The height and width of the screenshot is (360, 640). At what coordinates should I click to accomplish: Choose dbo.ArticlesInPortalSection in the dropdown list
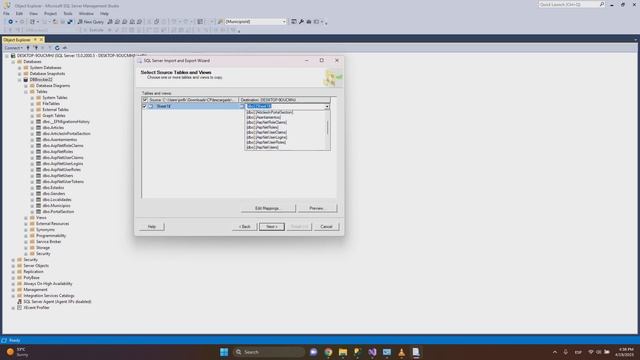click(270, 112)
